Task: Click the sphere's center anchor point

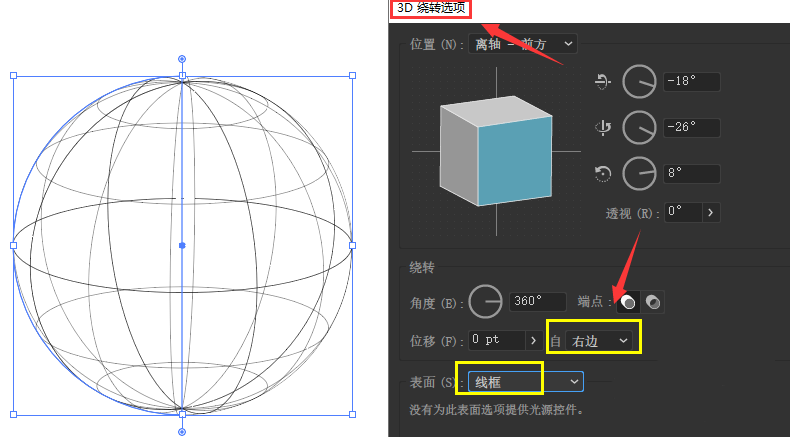Action: (182, 245)
